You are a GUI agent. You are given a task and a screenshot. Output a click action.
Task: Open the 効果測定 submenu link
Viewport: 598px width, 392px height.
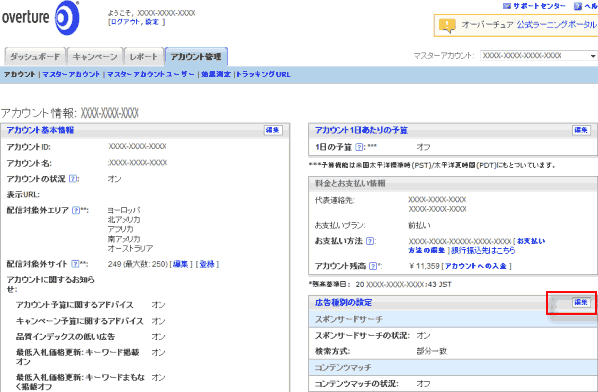(x=216, y=74)
